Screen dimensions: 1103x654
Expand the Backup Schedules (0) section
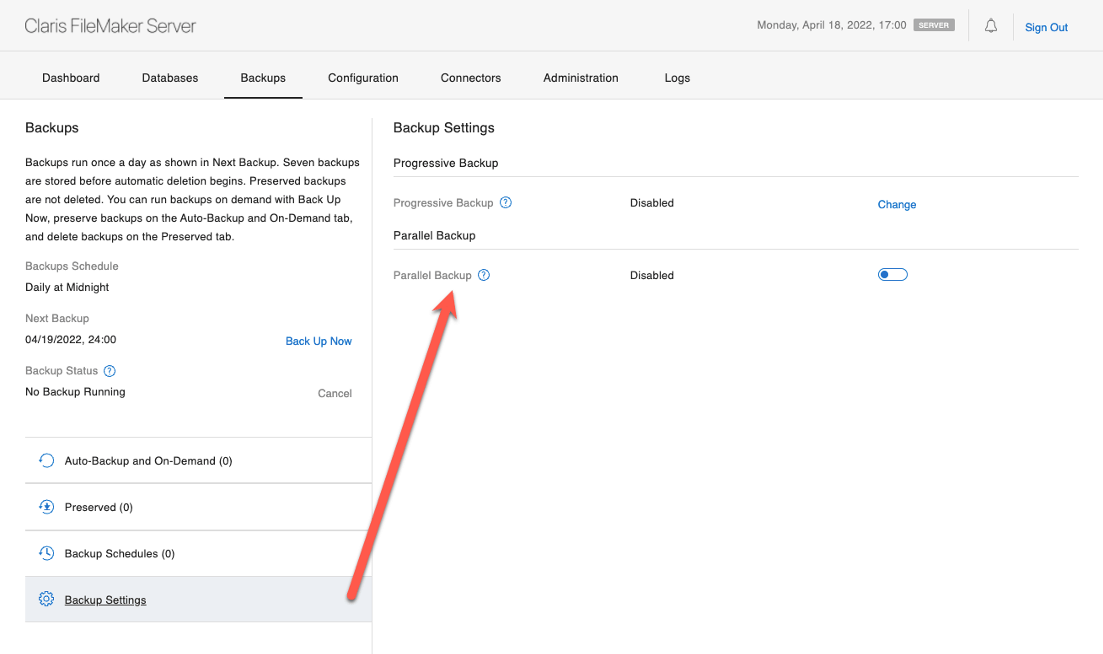pos(119,553)
